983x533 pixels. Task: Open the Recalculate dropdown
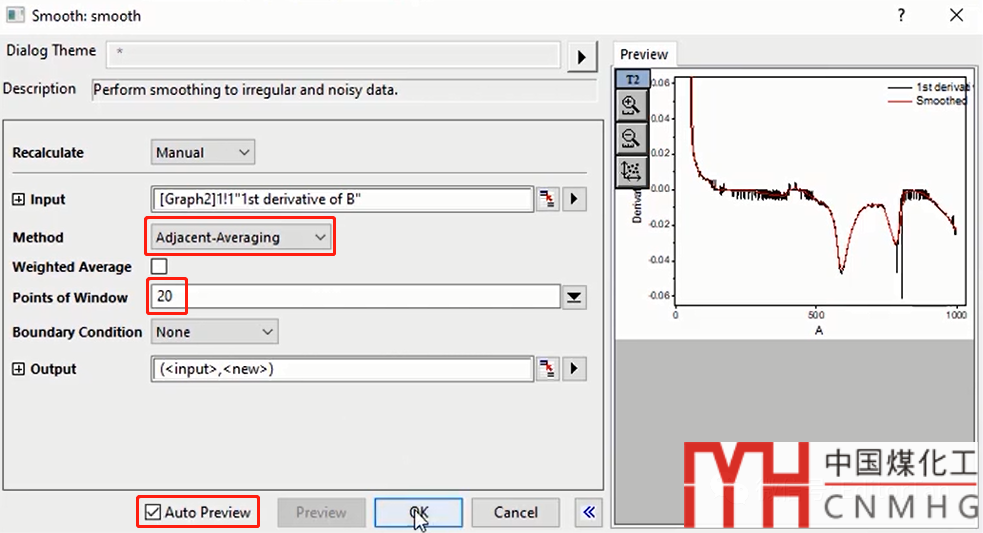point(204,153)
